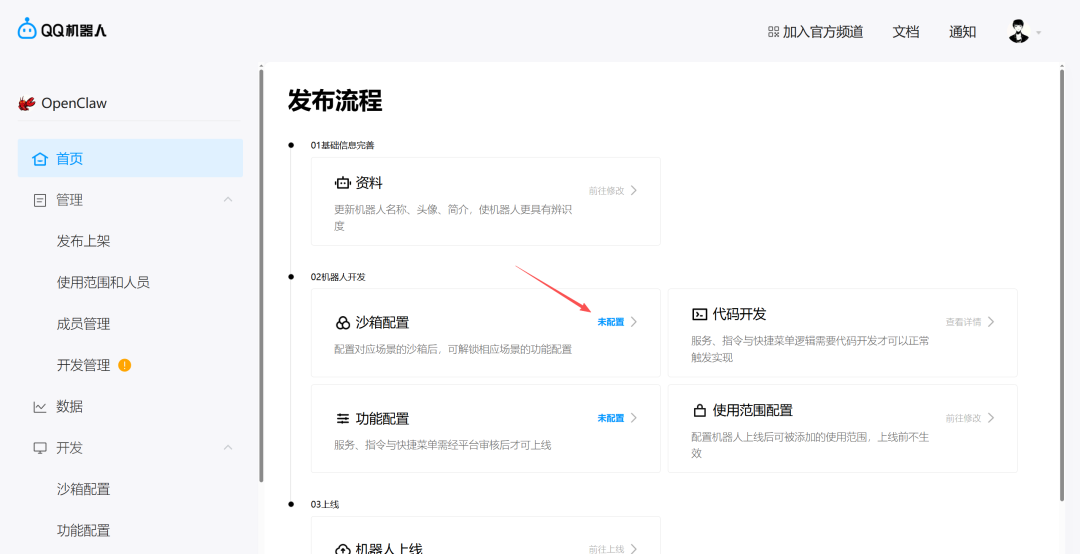Viewport: 1080px width, 554px height.
Task: Open 文档 in the top navigation
Action: pos(905,32)
